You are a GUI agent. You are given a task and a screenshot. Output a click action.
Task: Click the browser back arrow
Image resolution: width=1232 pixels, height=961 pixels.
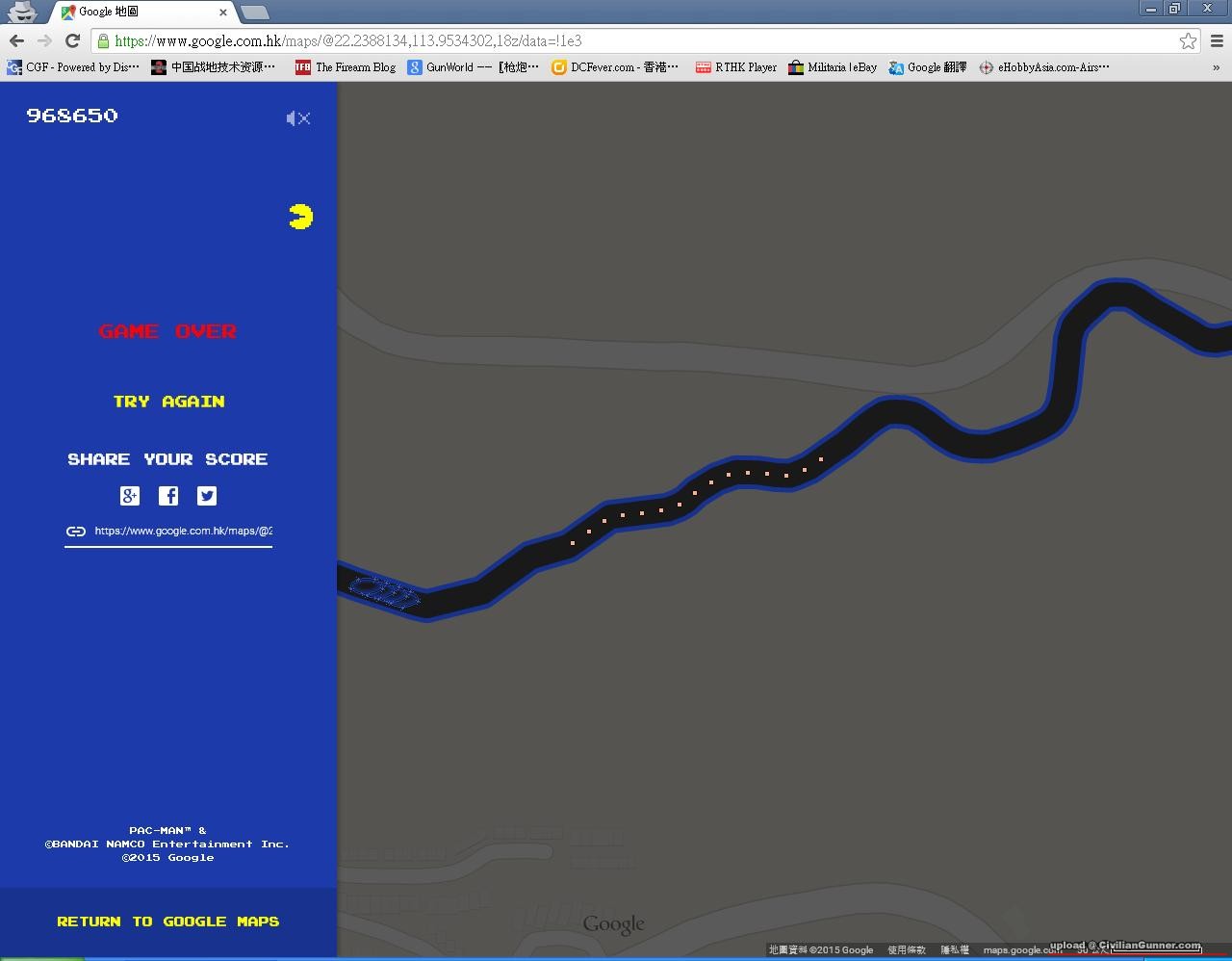coord(16,40)
